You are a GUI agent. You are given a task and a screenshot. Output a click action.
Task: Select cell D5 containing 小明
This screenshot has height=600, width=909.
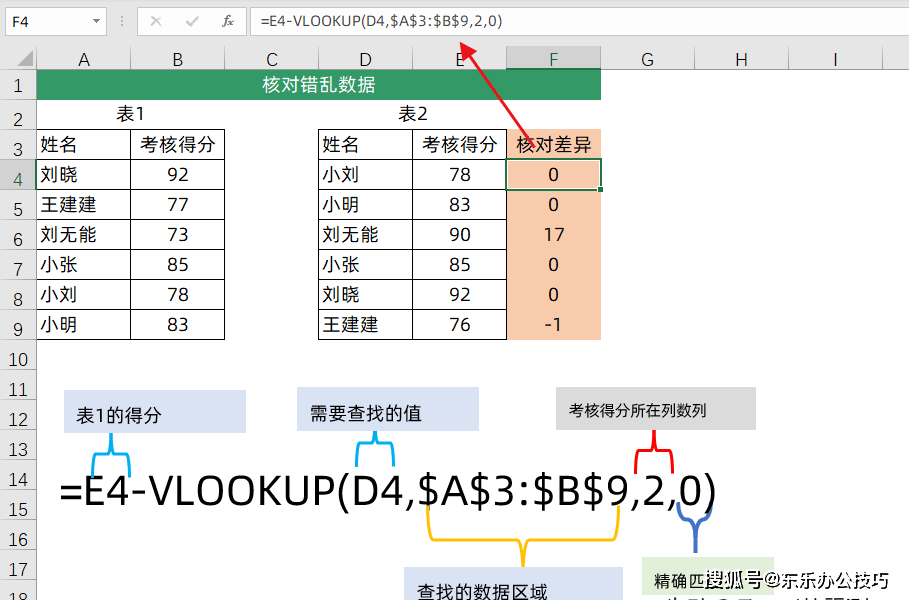[365, 205]
